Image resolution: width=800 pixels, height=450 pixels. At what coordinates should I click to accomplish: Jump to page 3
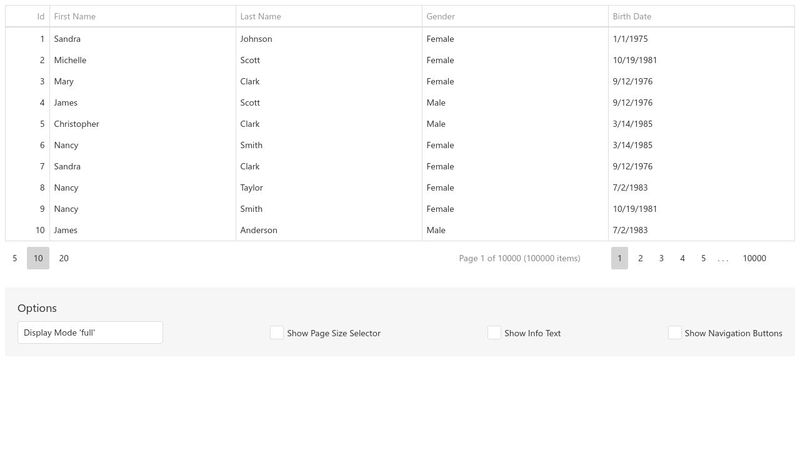pos(661,258)
